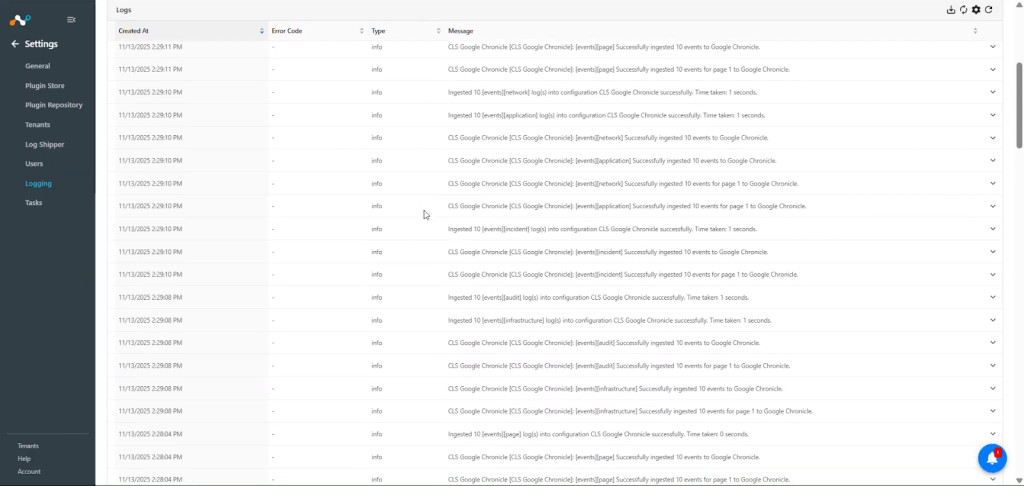Screen dimensions: 1024x486
Task: Expand the 'Ingested 10 [events][incident] log(s)' row
Action: 993,229
